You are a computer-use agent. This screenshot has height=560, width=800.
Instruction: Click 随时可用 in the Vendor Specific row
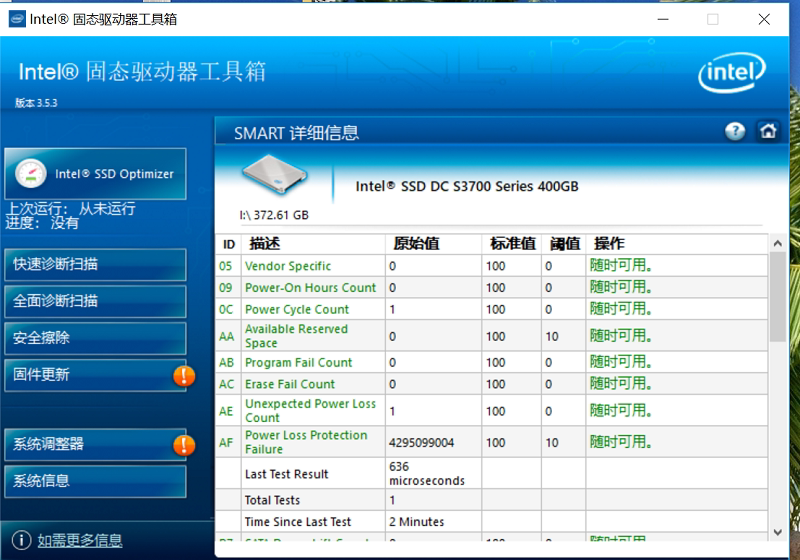pos(621,266)
